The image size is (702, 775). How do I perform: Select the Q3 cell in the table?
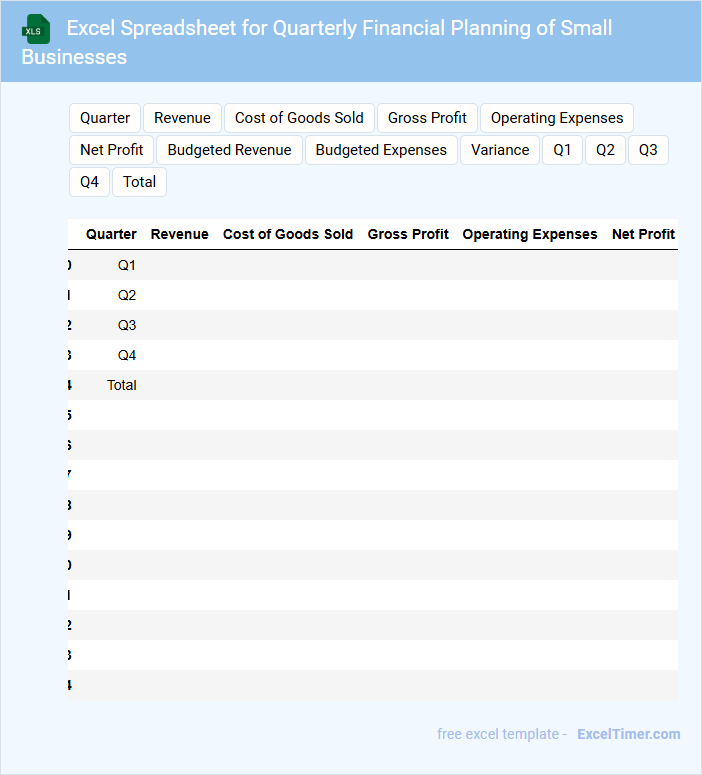click(127, 326)
